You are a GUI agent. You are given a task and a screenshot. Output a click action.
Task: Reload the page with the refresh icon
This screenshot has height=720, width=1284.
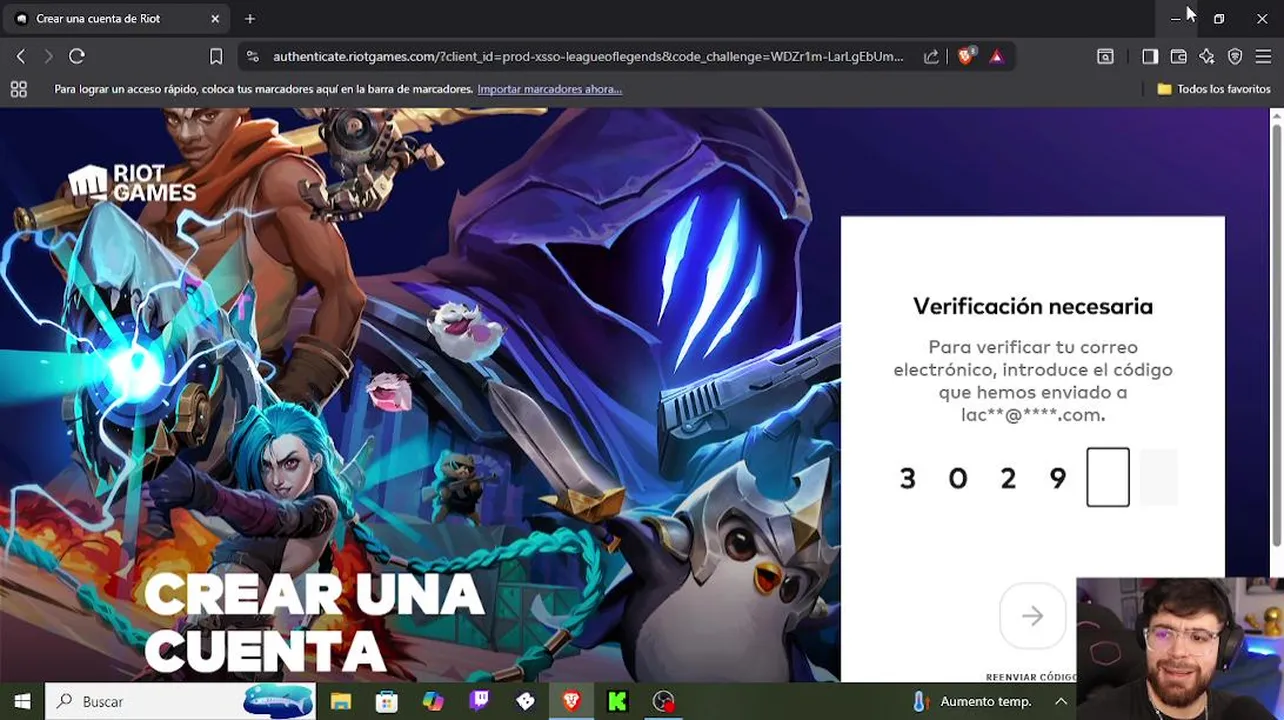(x=77, y=57)
